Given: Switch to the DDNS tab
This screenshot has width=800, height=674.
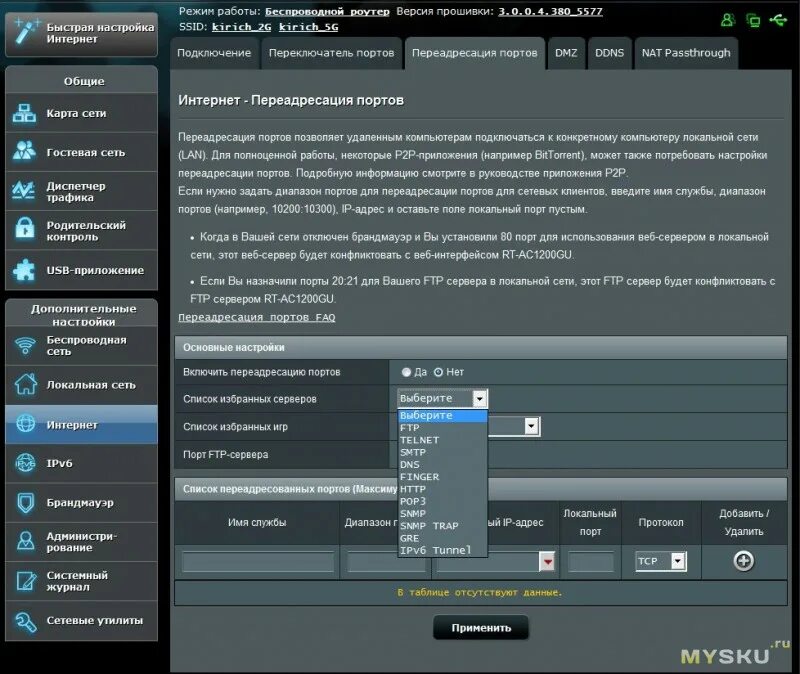Looking at the screenshot, I should 609,53.
